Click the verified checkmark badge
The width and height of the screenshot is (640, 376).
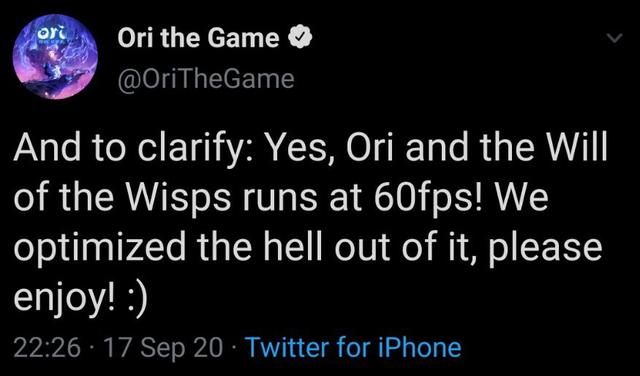point(300,38)
